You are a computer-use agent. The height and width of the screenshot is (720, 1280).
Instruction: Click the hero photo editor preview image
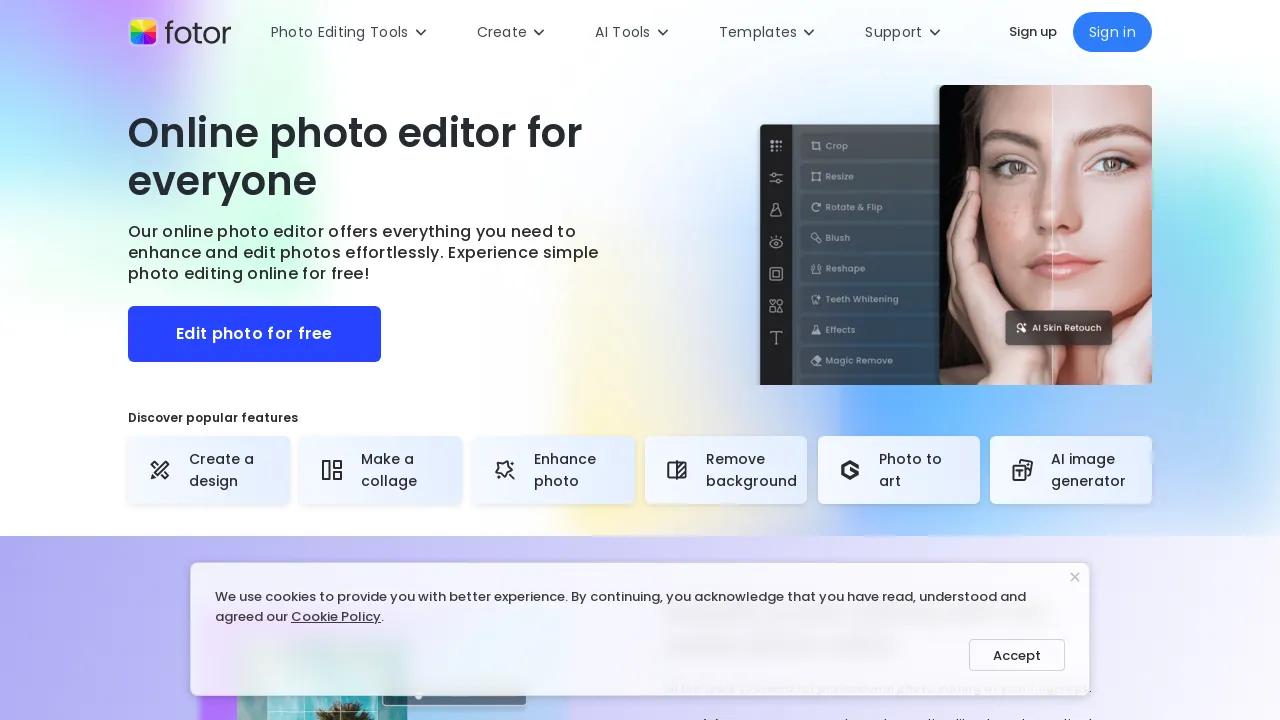point(956,235)
